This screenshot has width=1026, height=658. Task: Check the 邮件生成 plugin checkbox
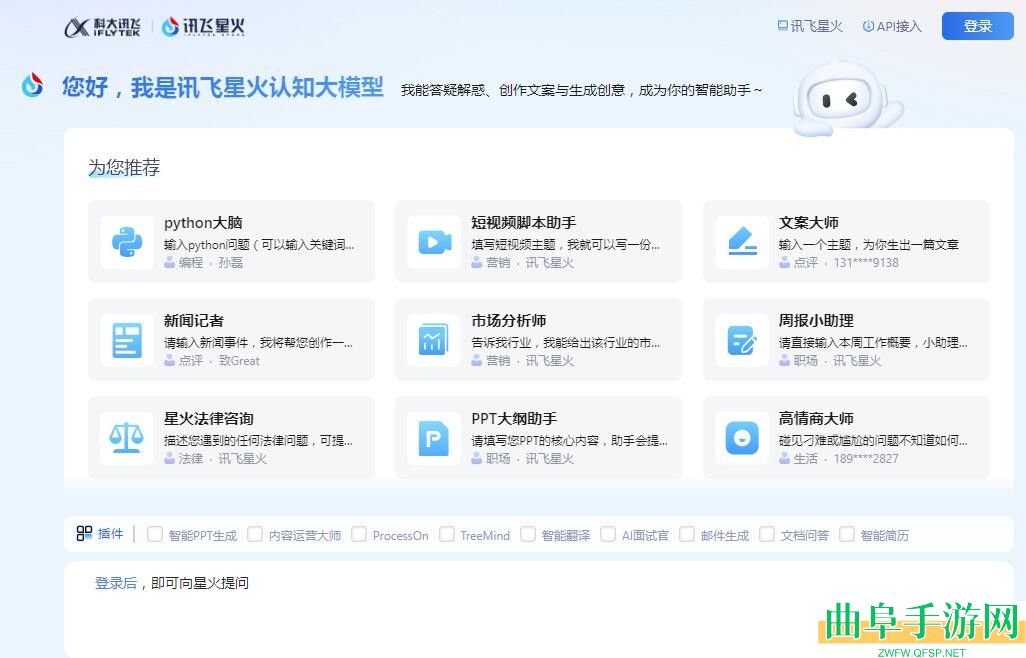tap(687, 534)
